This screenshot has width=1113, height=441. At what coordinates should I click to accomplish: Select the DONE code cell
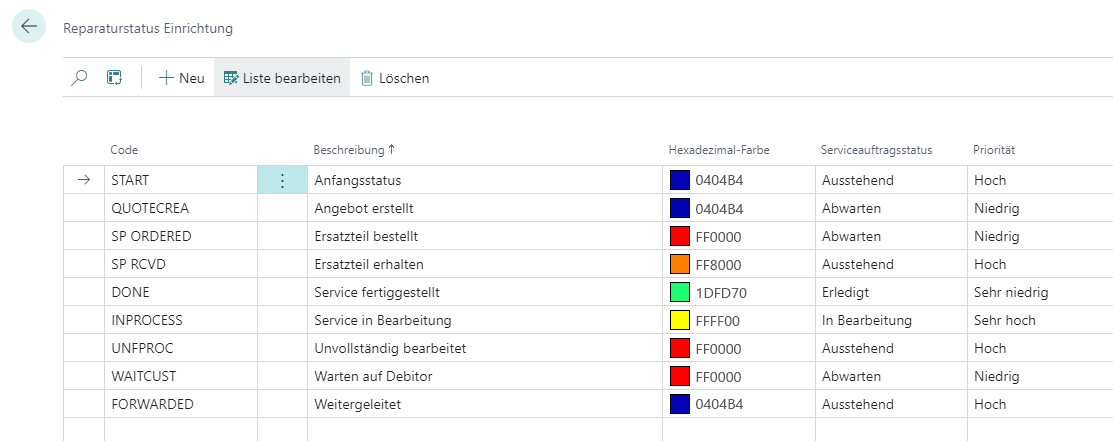(x=181, y=293)
